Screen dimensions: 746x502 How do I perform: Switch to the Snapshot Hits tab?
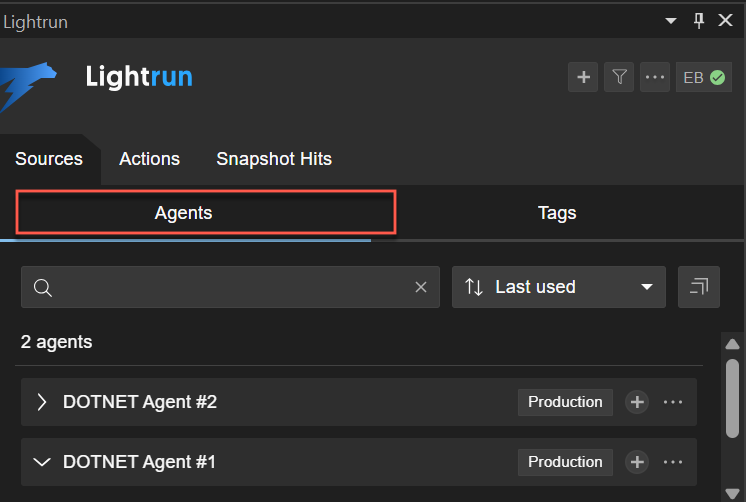[x=274, y=159]
